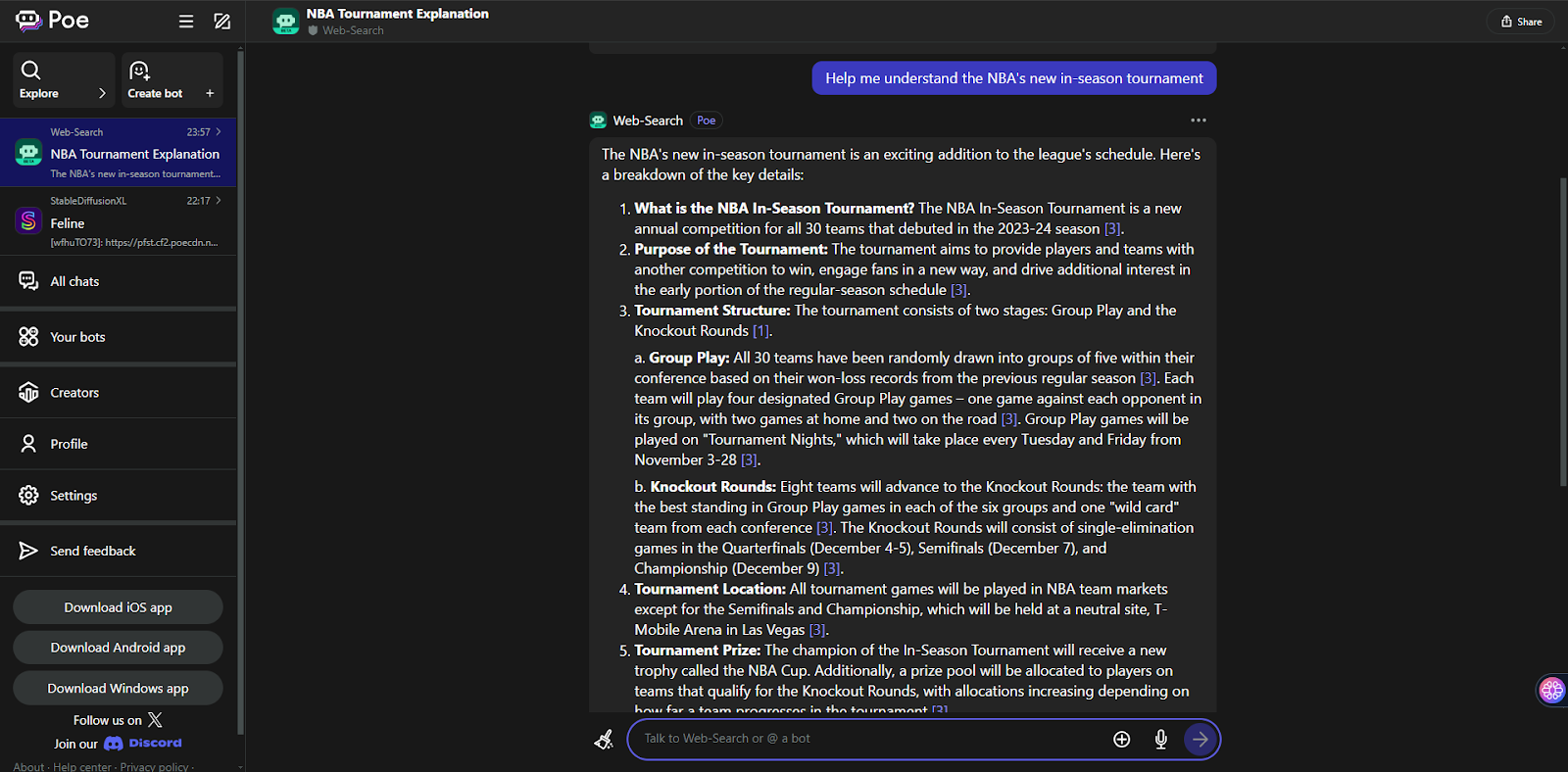Go to the Profile page
Viewport: 1568px width, 772px height.
coord(119,444)
